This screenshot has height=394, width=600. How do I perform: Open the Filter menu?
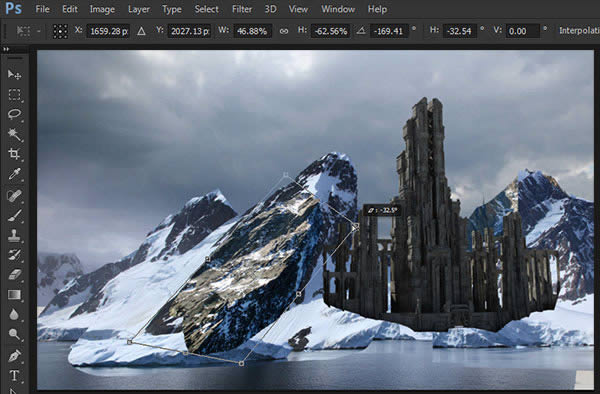point(242,9)
